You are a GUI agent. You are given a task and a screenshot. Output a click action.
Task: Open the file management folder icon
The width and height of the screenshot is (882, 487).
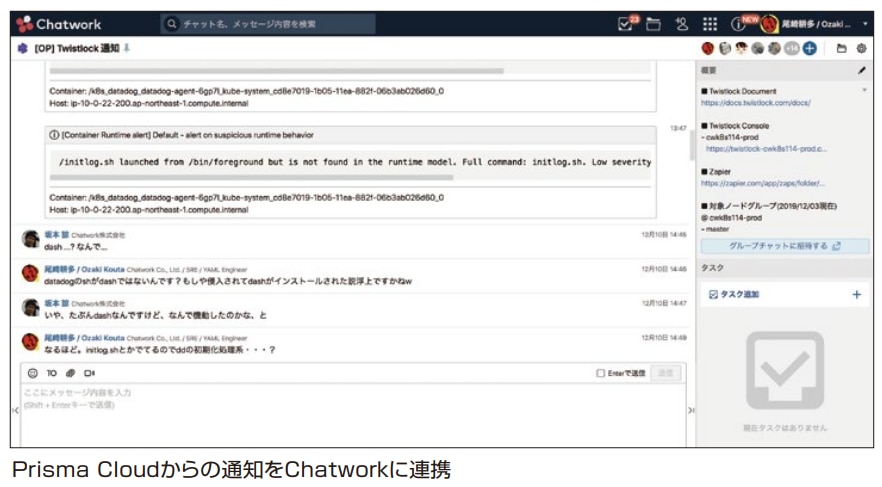[x=653, y=24]
